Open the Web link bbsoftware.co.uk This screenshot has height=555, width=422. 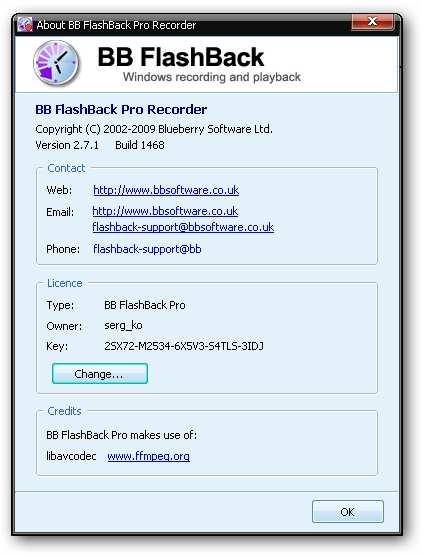(166, 190)
